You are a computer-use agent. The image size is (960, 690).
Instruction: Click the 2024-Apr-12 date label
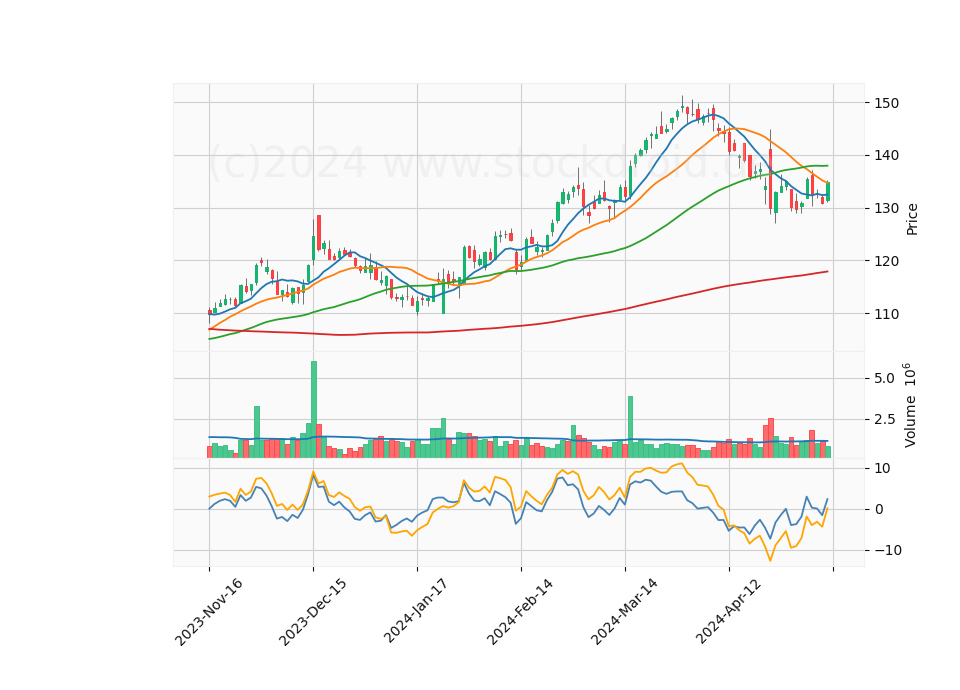point(729,611)
